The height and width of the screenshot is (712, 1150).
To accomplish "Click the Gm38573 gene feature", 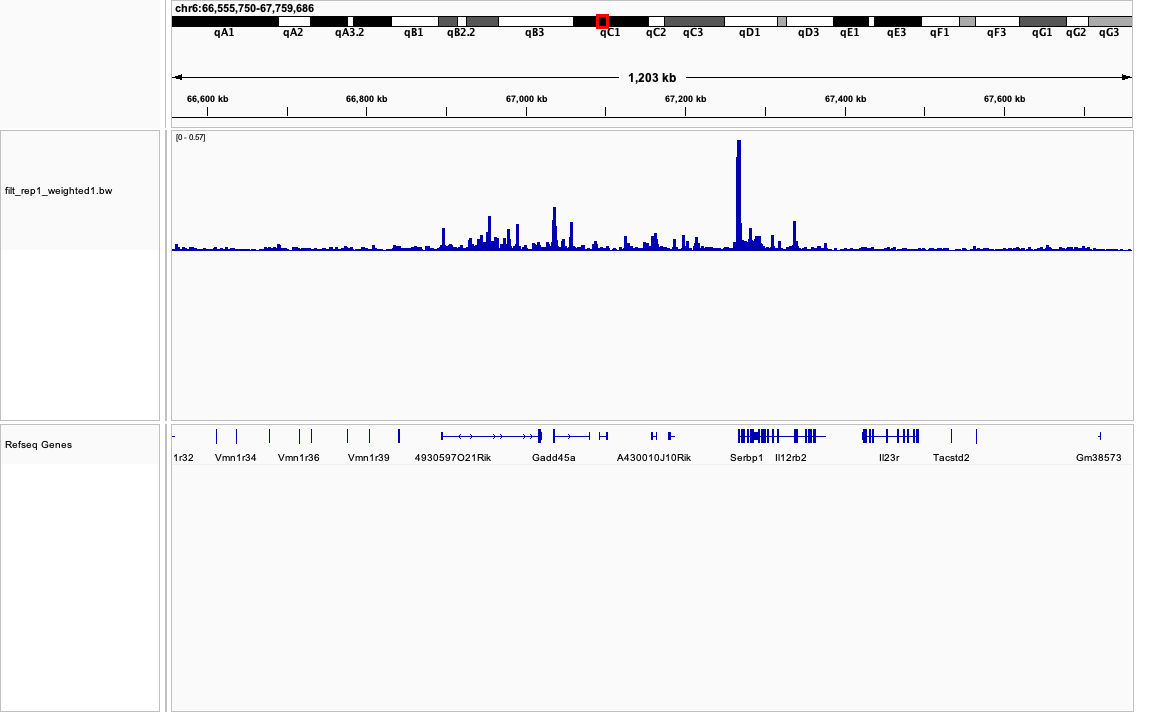I will (x=1098, y=458).
